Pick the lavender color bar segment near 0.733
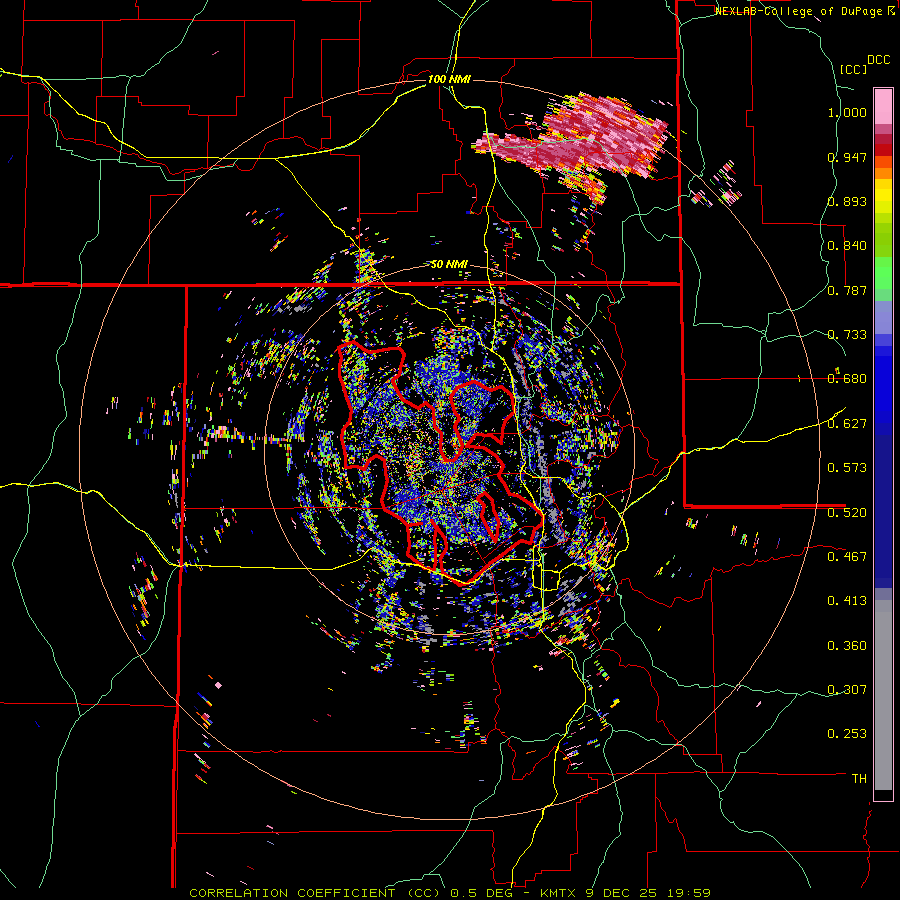Viewport: 900px width, 900px height. click(x=883, y=317)
